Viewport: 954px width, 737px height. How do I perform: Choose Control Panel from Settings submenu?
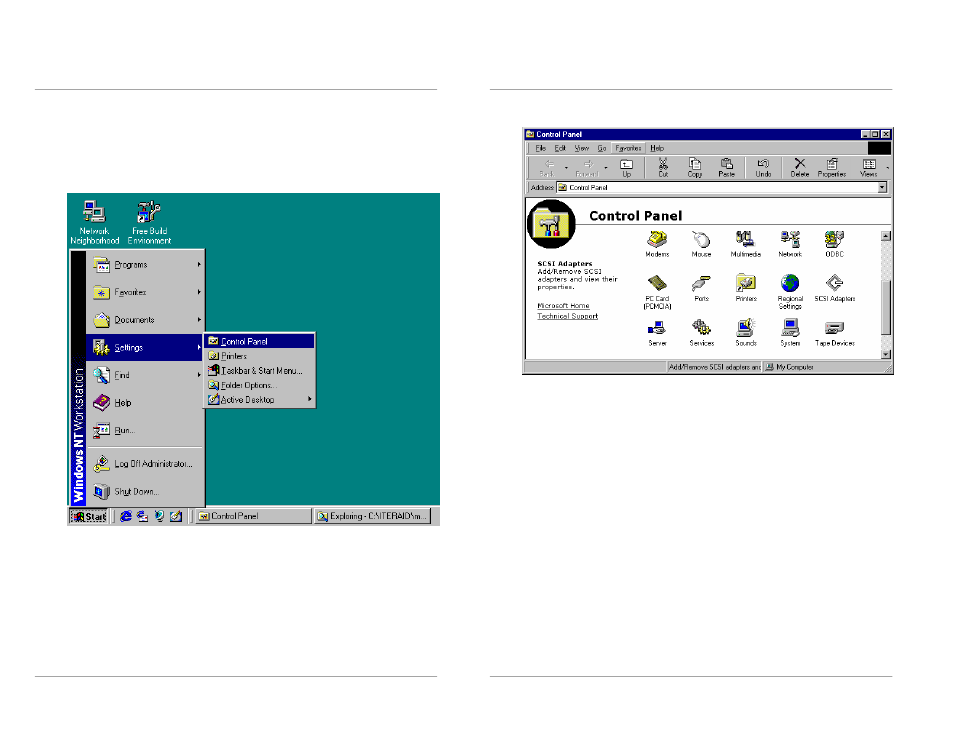(260, 341)
